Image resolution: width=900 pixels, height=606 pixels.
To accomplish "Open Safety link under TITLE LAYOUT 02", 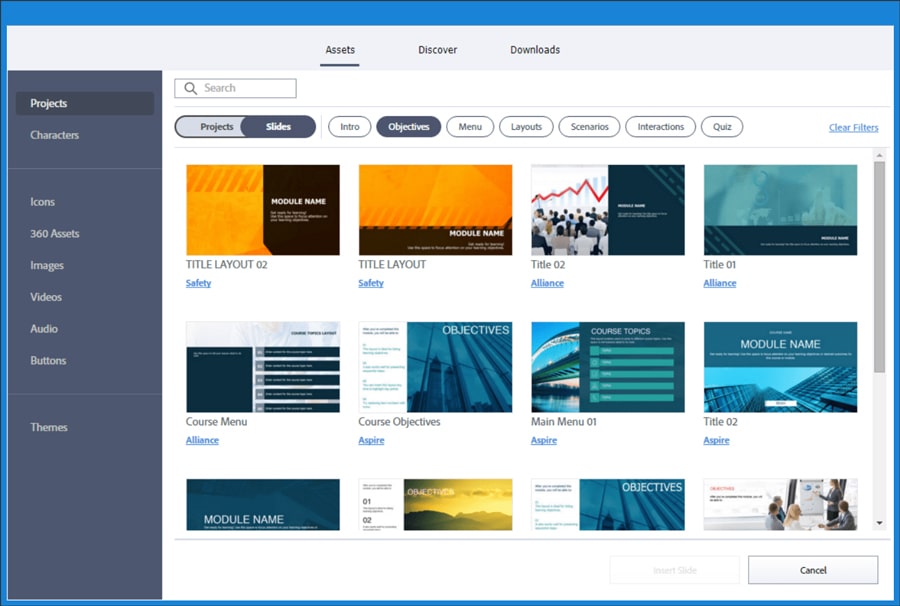I will (199, 283).
